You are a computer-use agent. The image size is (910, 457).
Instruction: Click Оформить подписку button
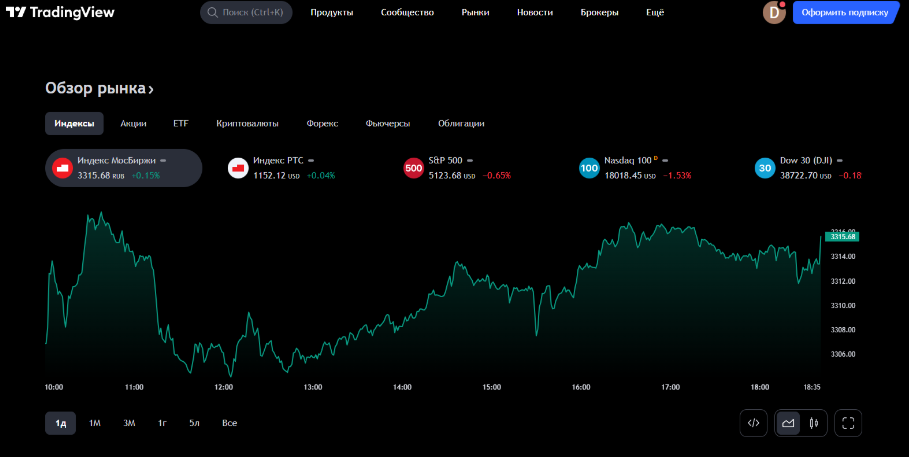(x=845, y=12)
